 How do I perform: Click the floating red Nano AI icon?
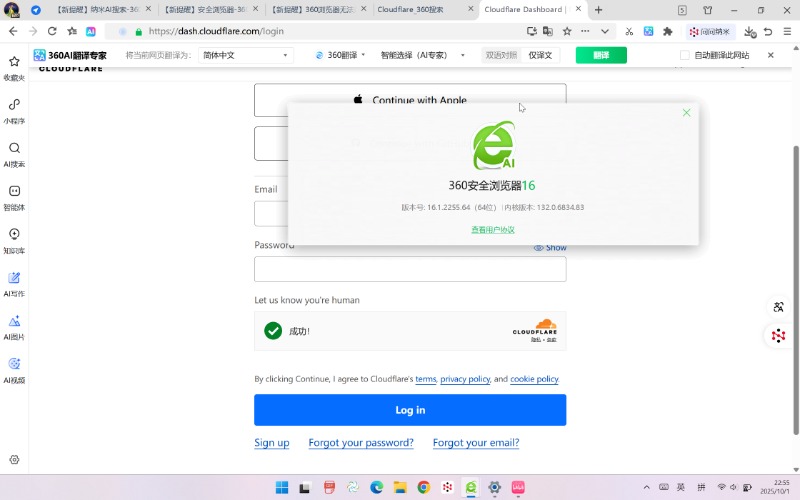click(778, 335)
